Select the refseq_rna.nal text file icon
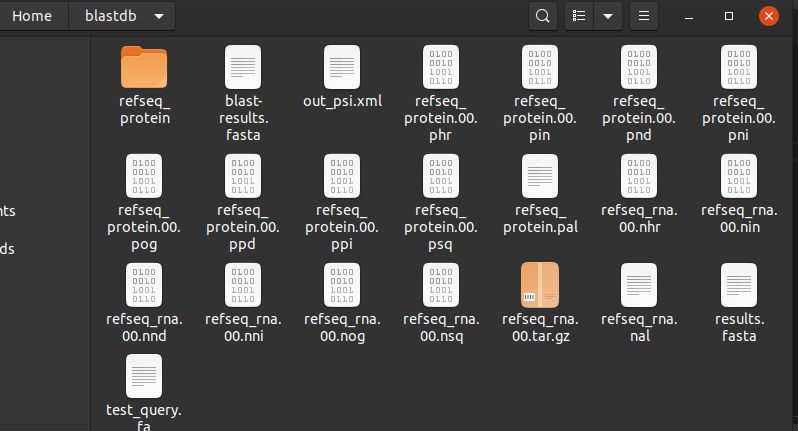Image resolution: width=798 pixels, height=431 pixels. (639, 284)
